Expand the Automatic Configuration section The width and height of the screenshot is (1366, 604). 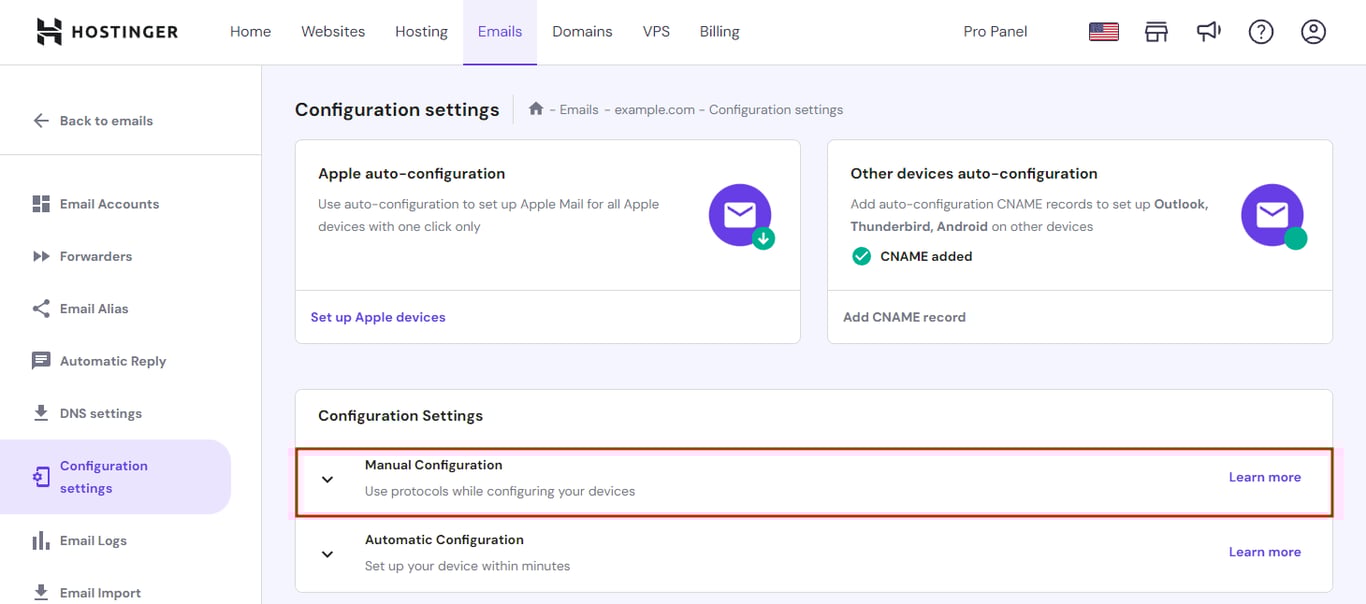point(327,553)
